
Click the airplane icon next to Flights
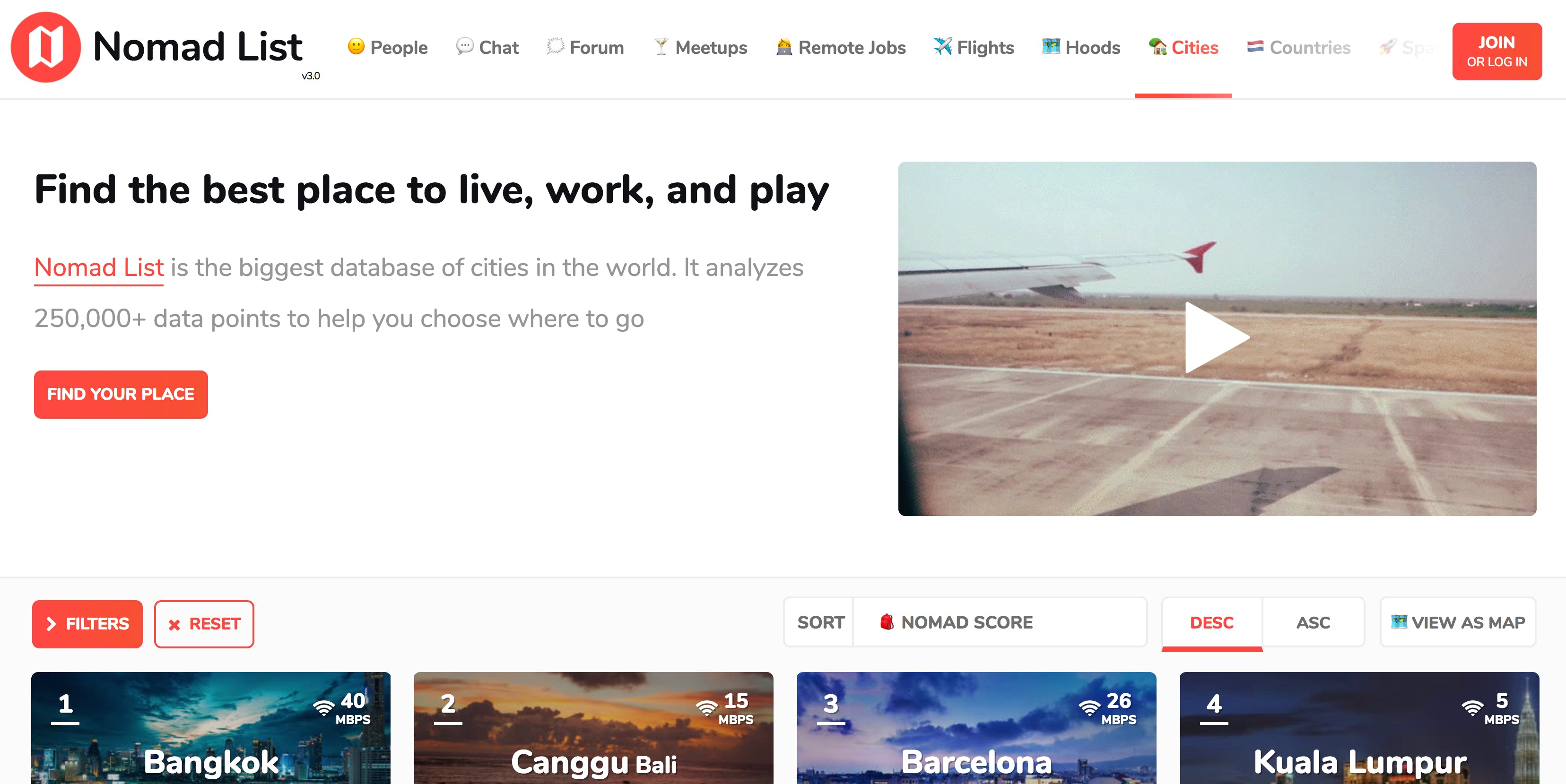tap(942, 46)
